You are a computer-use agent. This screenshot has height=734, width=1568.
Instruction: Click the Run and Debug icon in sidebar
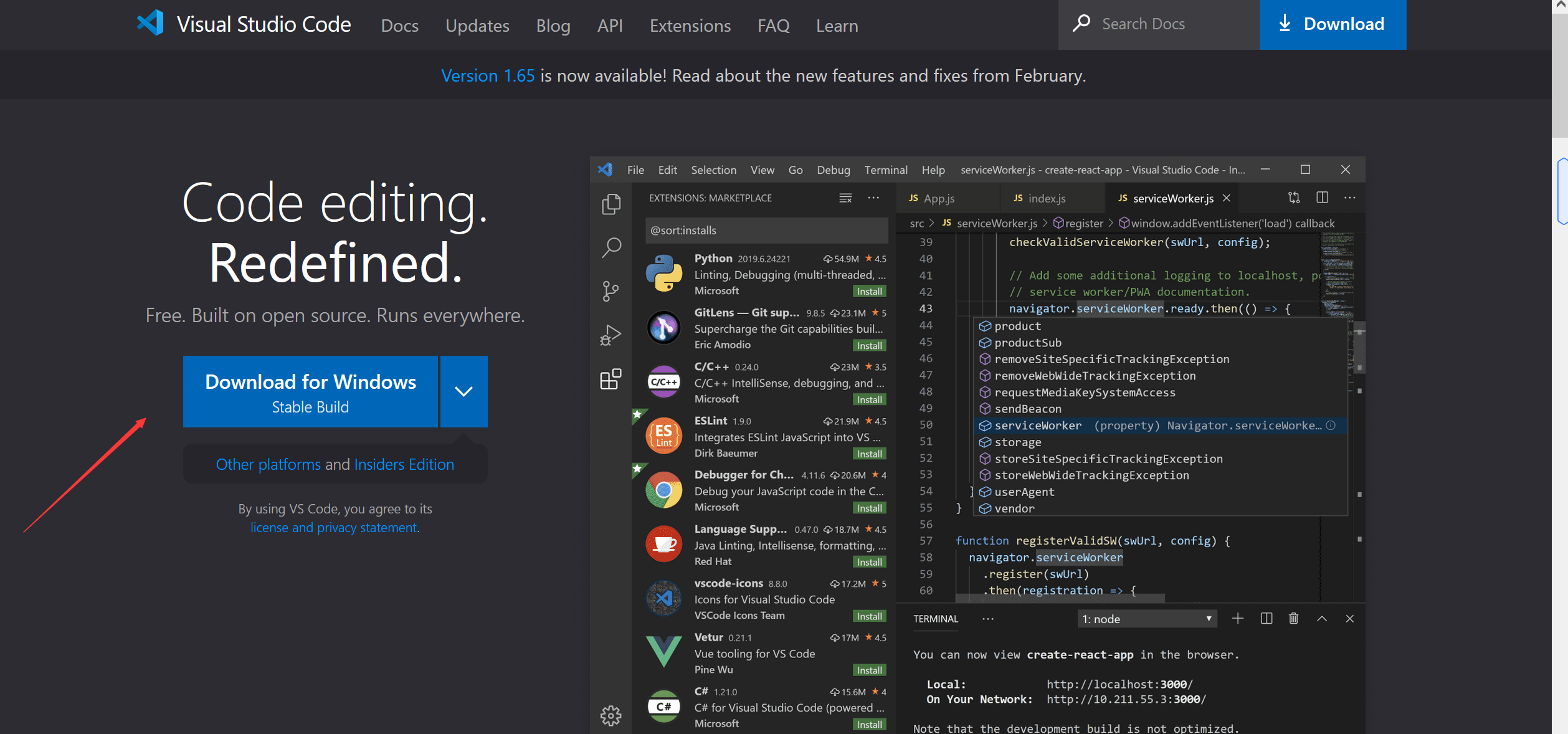pos(612,335)
